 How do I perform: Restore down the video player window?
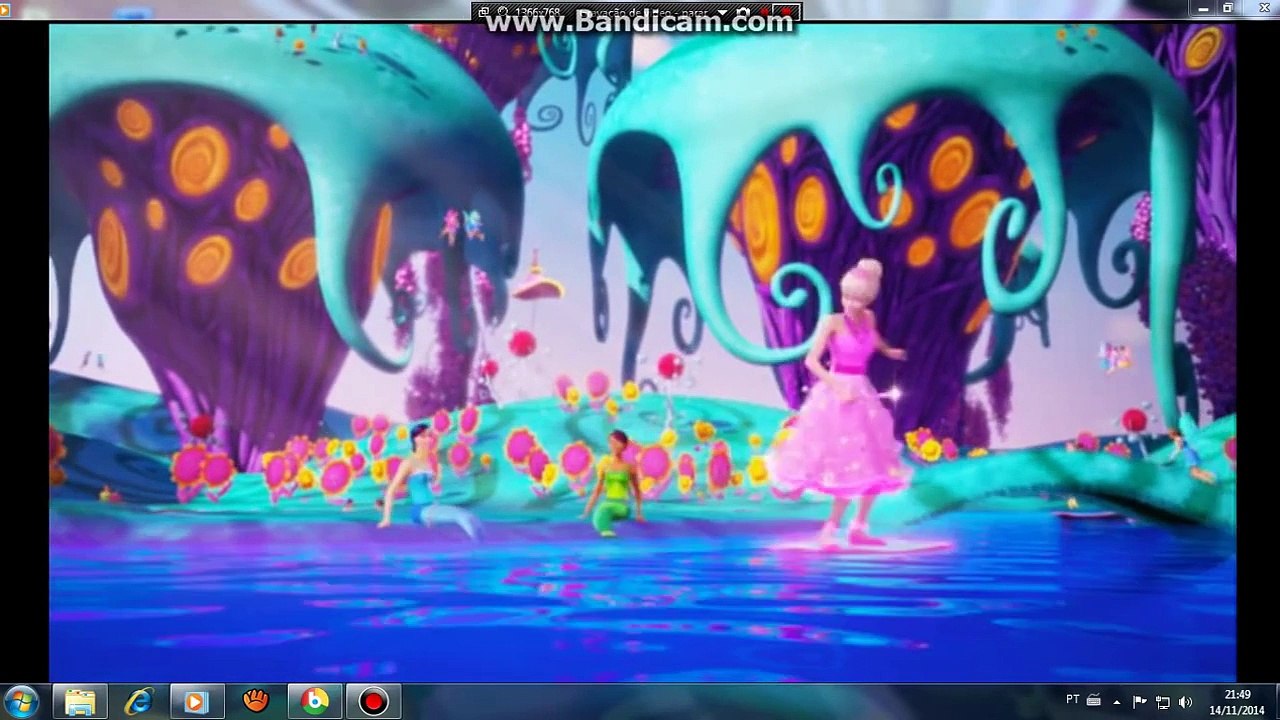point(1228,8)
